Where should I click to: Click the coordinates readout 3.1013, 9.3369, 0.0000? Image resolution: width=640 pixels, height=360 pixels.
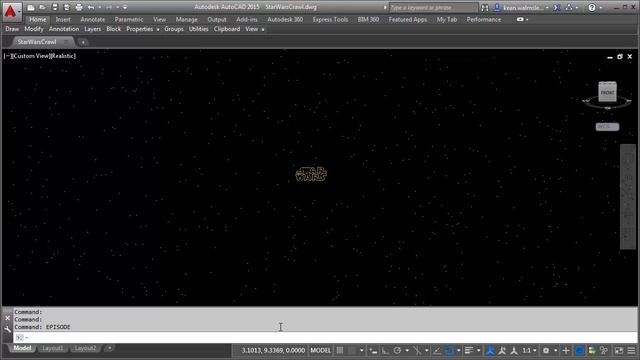(x=273, y=350)
